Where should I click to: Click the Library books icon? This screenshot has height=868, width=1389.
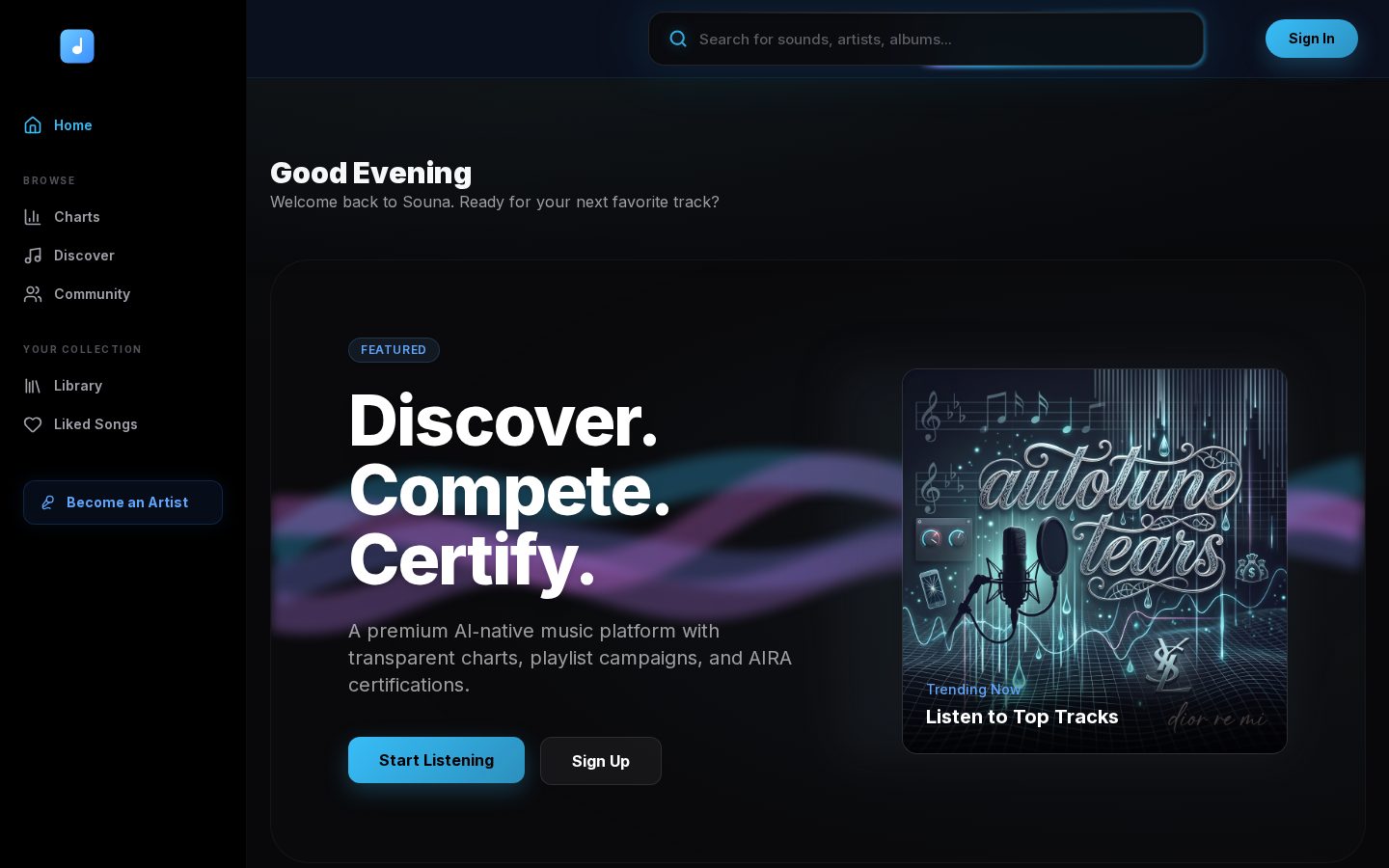tap(33, 386)
